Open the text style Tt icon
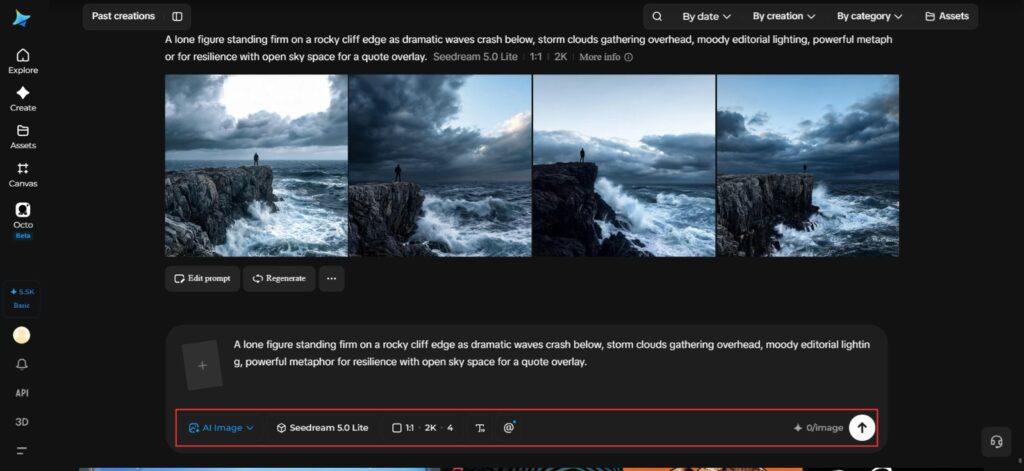Screen dimensions: 1024x471 point(481,428)
